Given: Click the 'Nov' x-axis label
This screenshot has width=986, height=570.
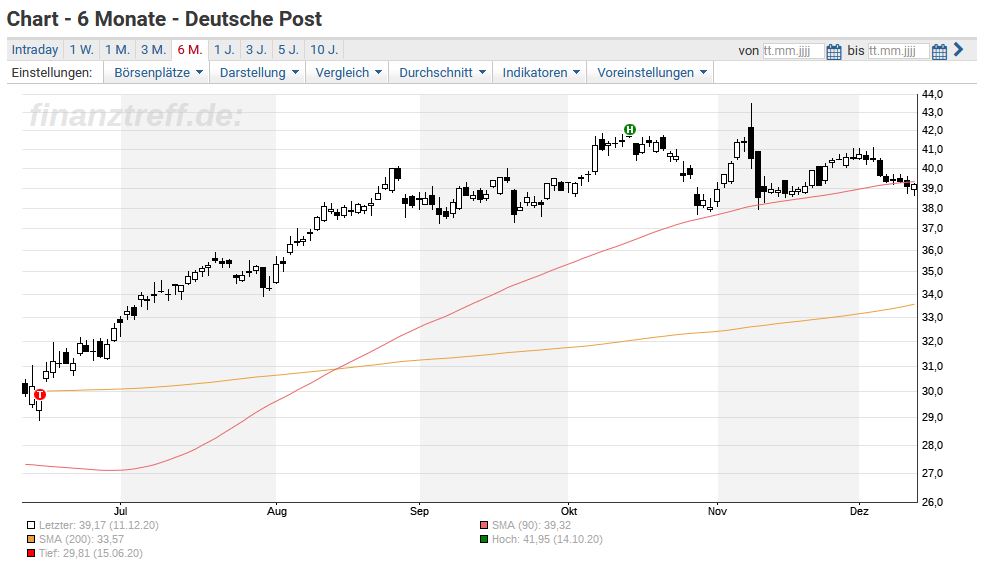Looking at the screenshot, I should [x=717, y=511].
